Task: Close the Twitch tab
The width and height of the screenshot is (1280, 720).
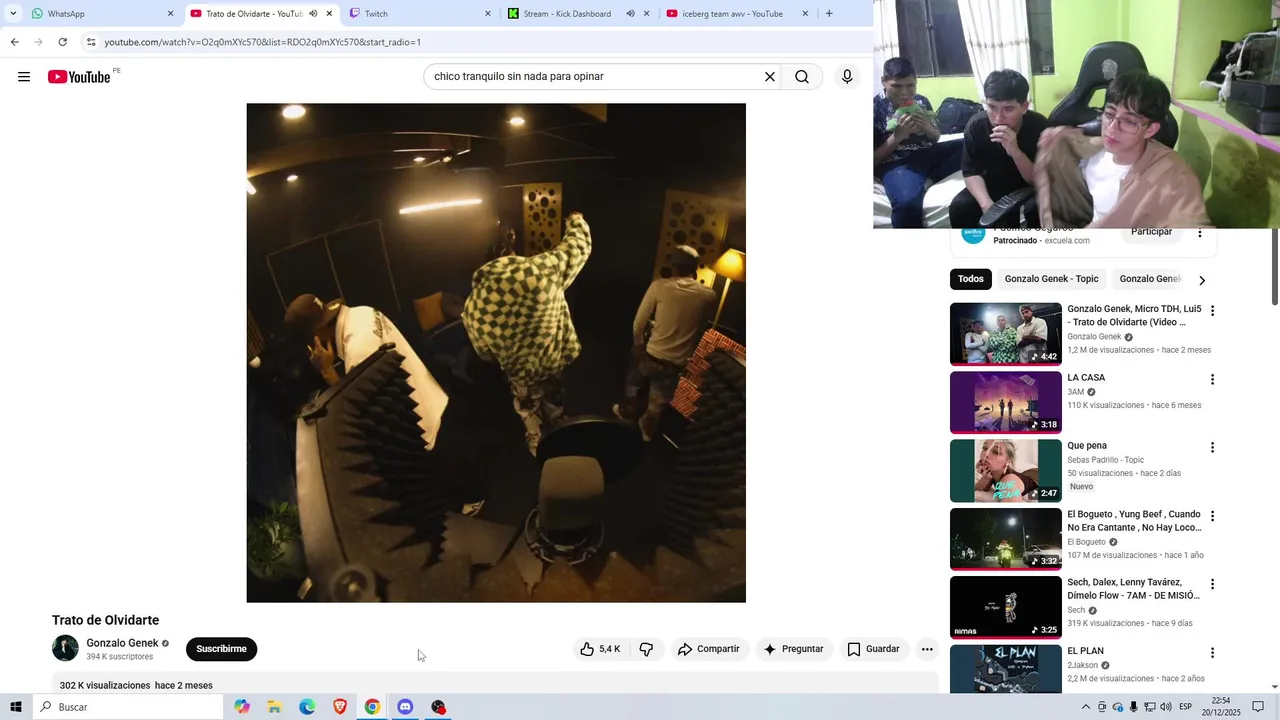Action: (x=488, y=14)
